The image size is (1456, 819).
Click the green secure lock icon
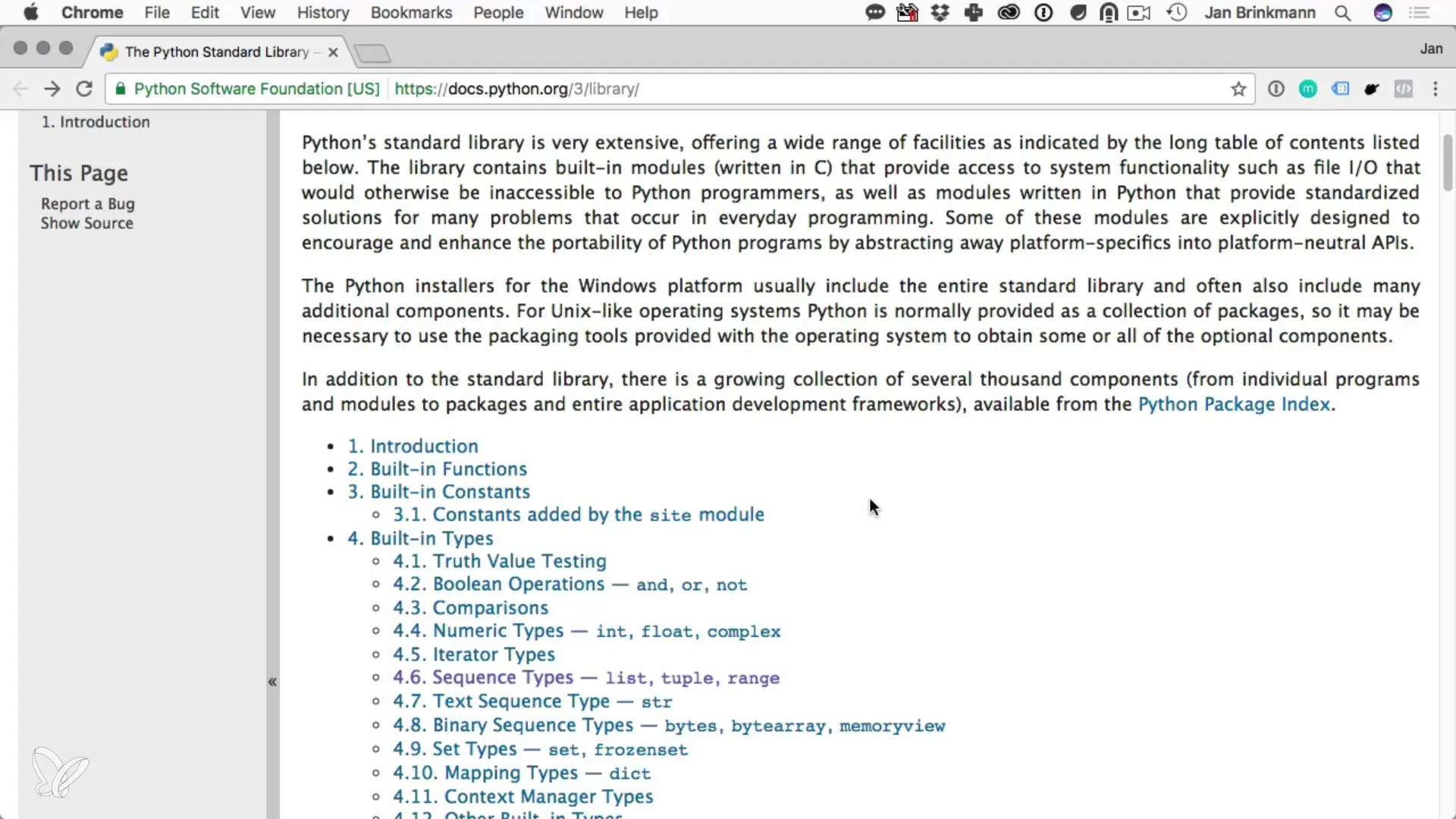tap(120, 89)
